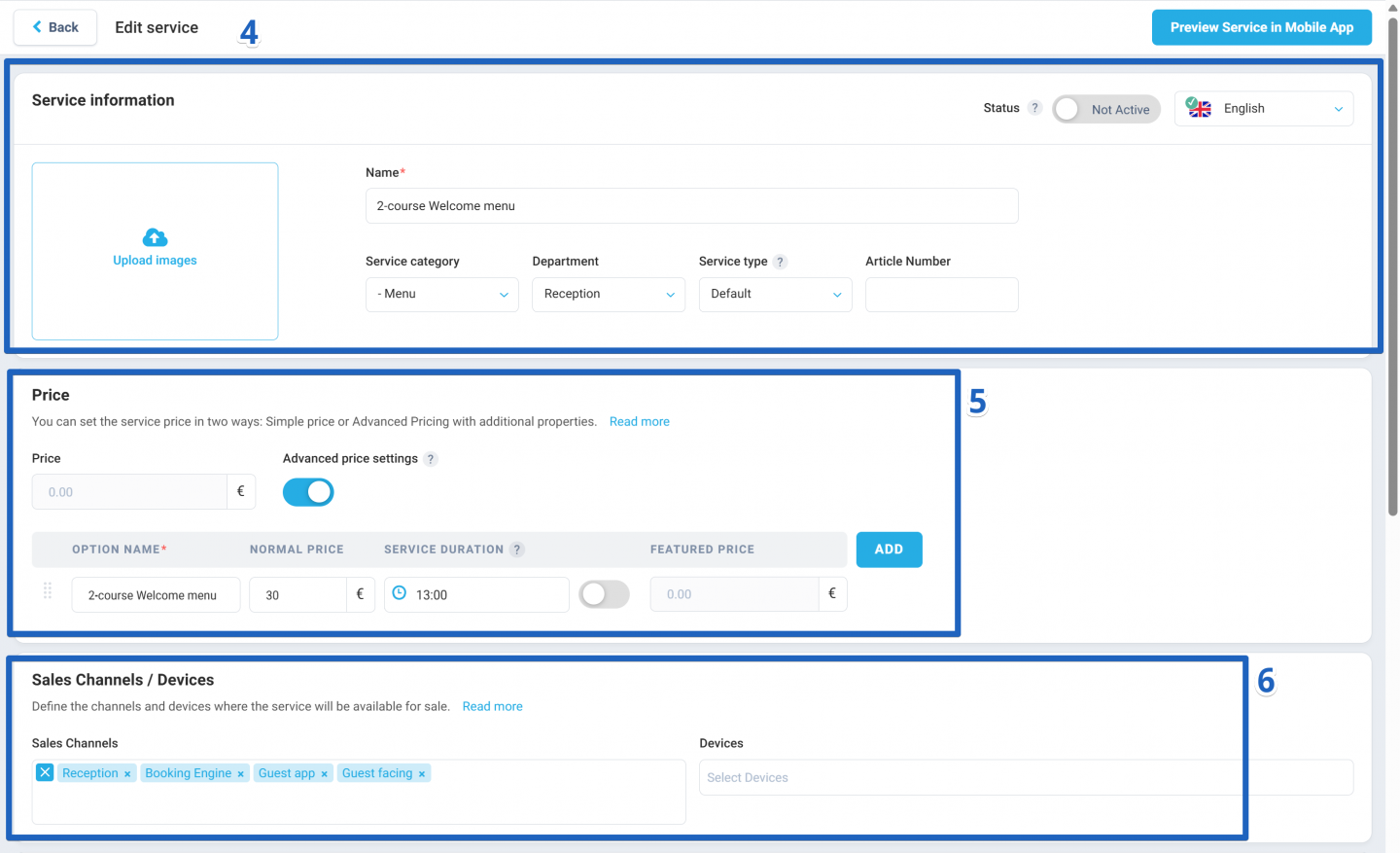
Task: Click the drag handle of the price option row
Action: pos(48,591)
